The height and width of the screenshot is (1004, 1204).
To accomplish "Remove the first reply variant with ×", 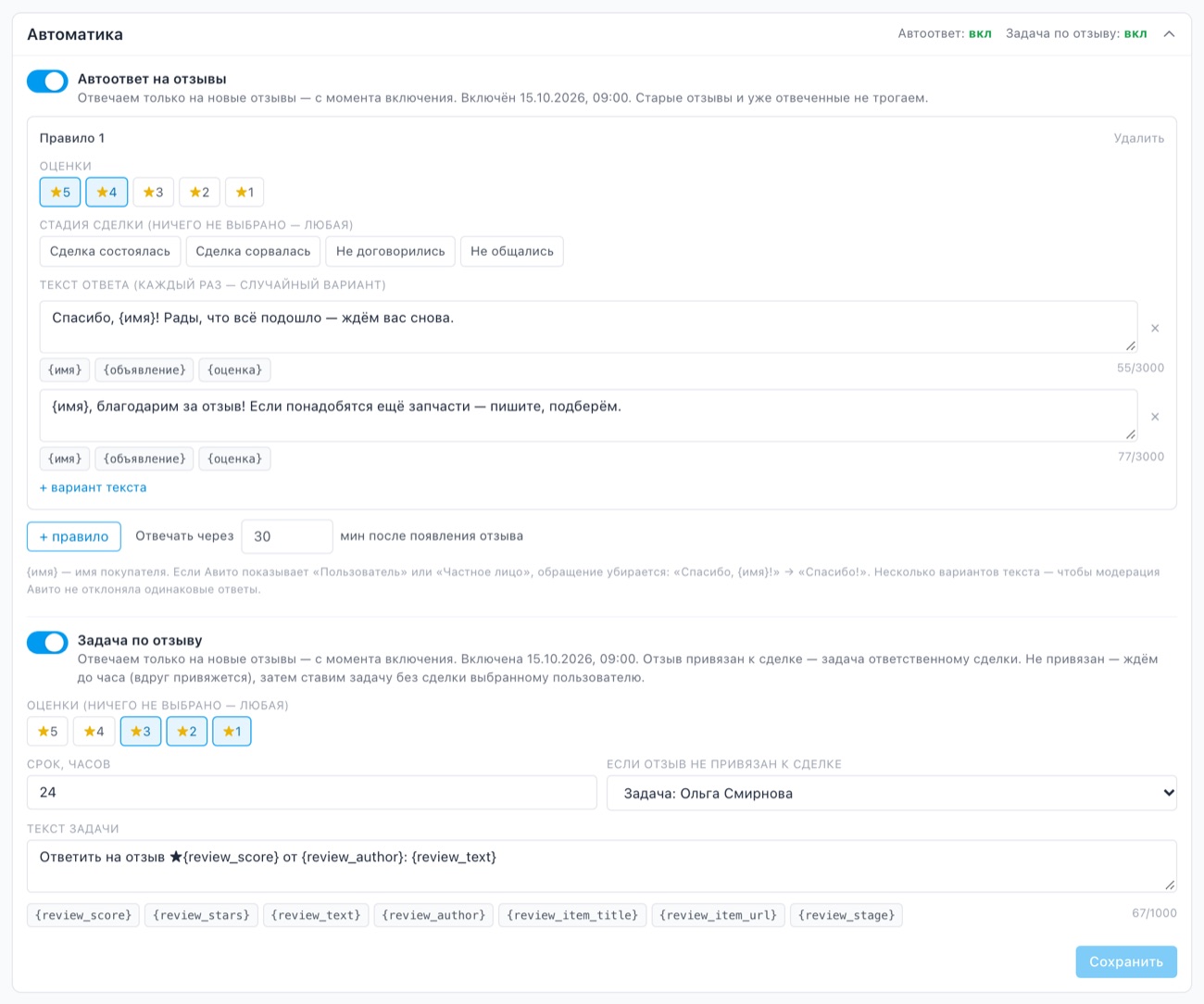I will [1155, 328].
